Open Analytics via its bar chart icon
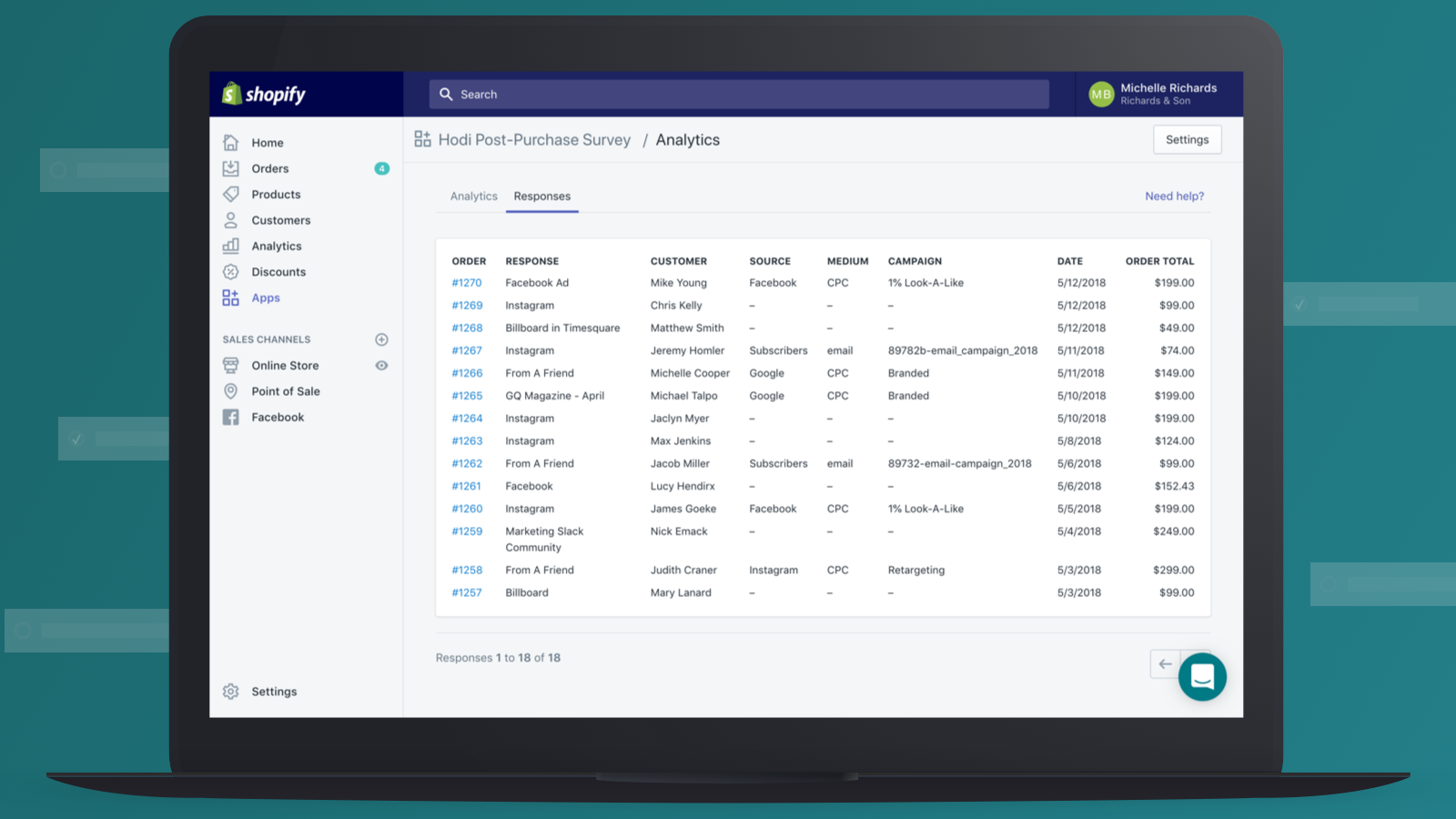This screenshot has height=819, width=1456. pos(231,246)
